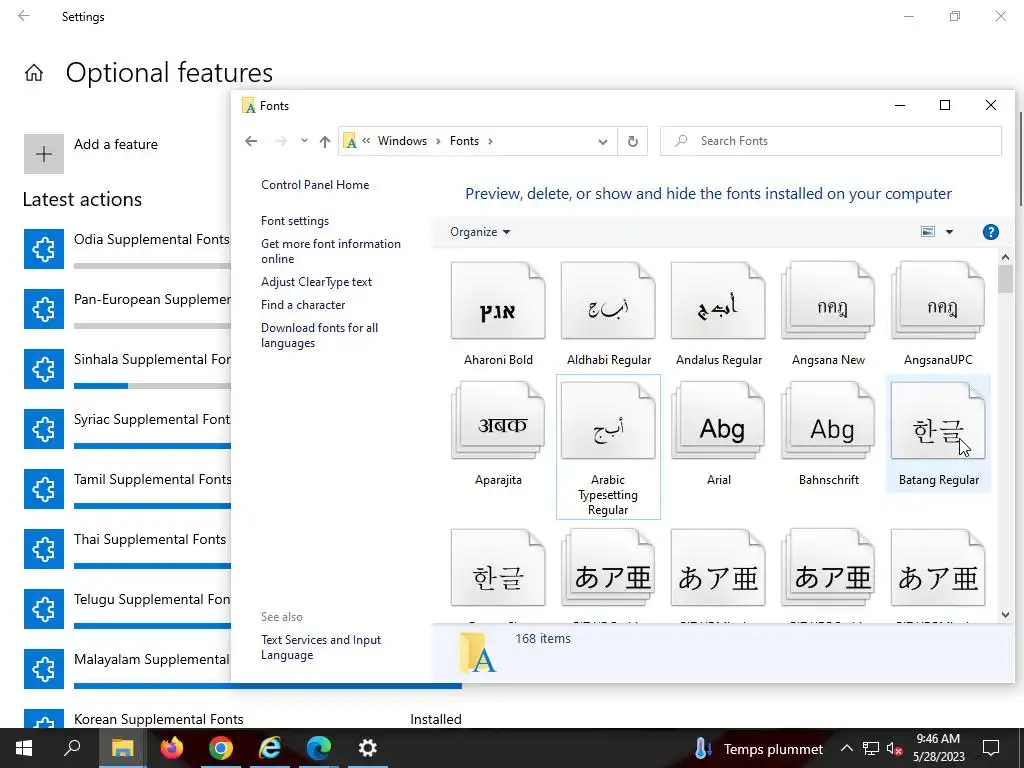Click Find a character link
This screenshot has width=1024, height=768.
pos(303,305)
